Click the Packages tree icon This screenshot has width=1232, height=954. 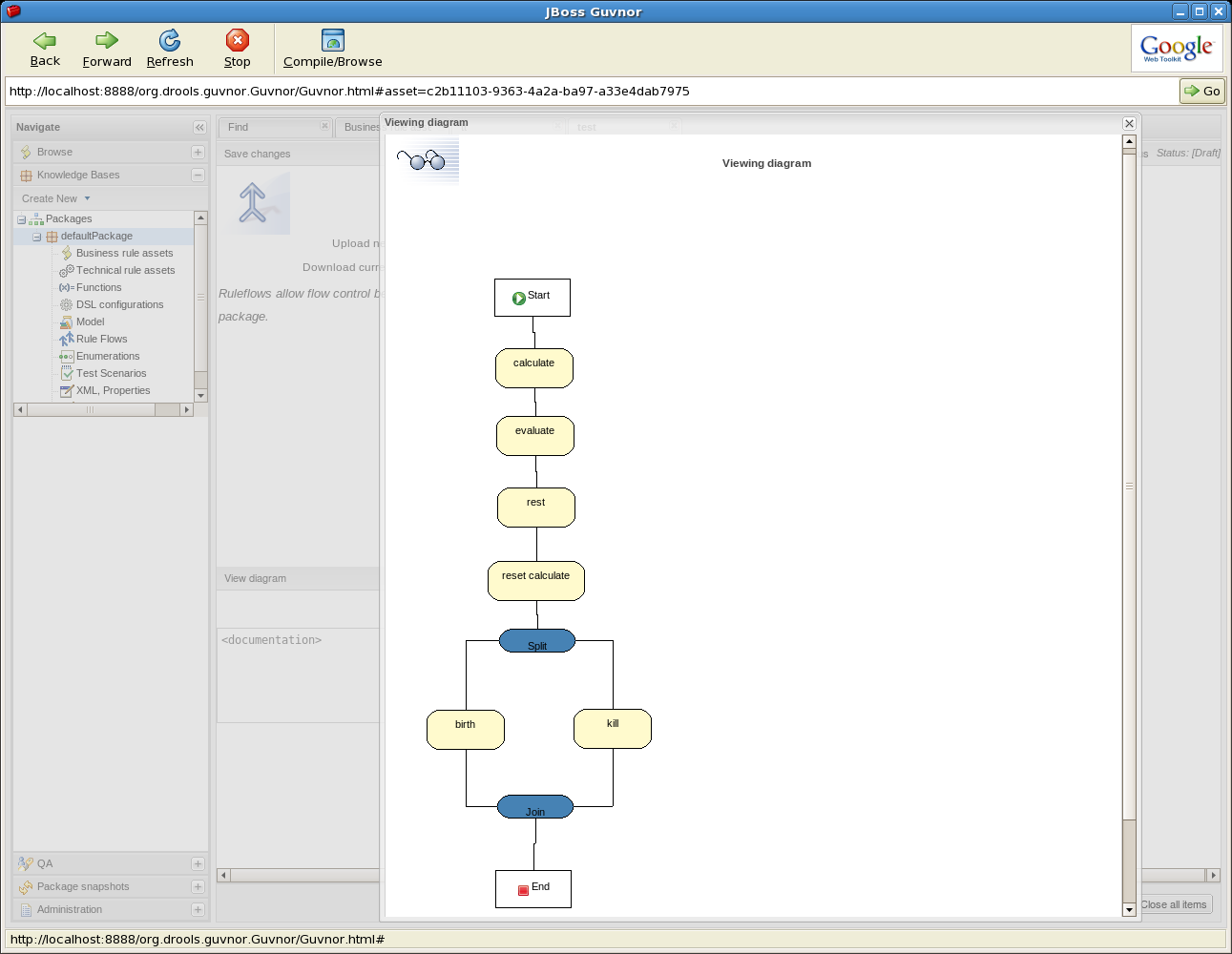click(x=36, y=219)
